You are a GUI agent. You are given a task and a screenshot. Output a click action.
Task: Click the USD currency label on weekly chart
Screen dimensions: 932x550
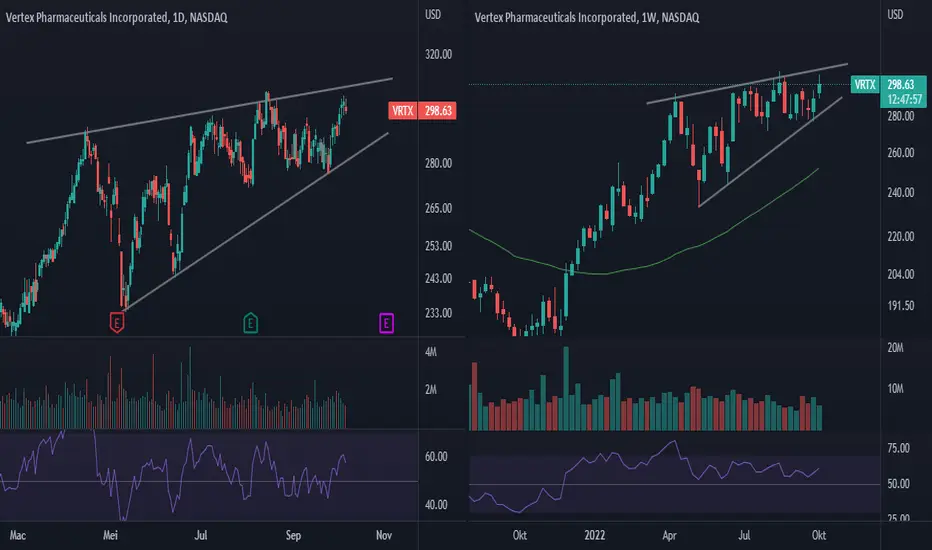[895, 14]
